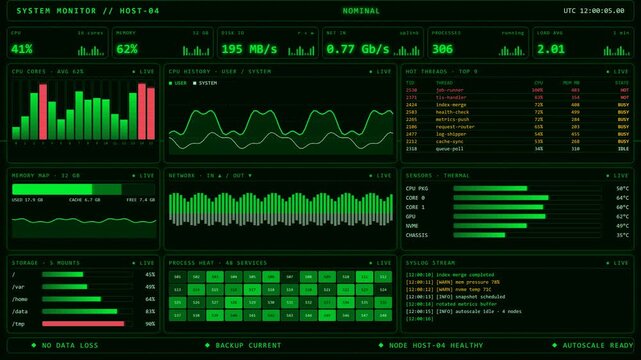Click the Net In sparkline chart

406,51
